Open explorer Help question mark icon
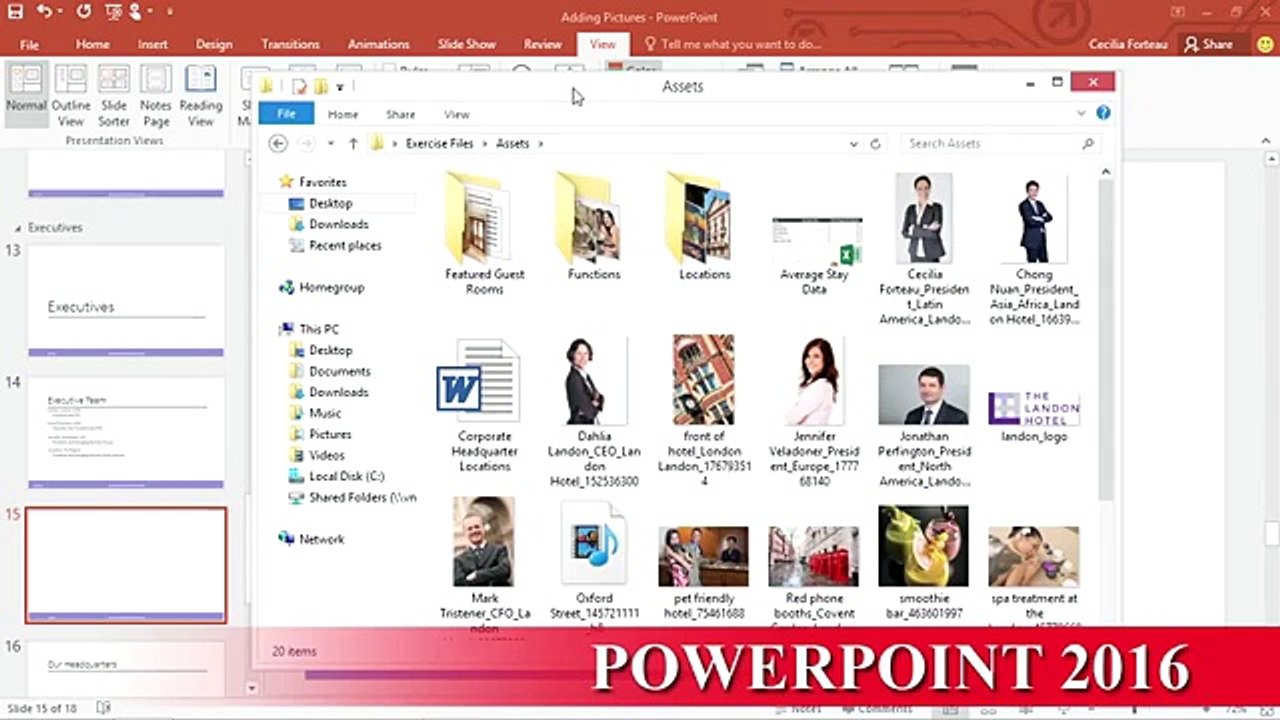Viewport: 1280px width, 720px height. click(1103, 113)
